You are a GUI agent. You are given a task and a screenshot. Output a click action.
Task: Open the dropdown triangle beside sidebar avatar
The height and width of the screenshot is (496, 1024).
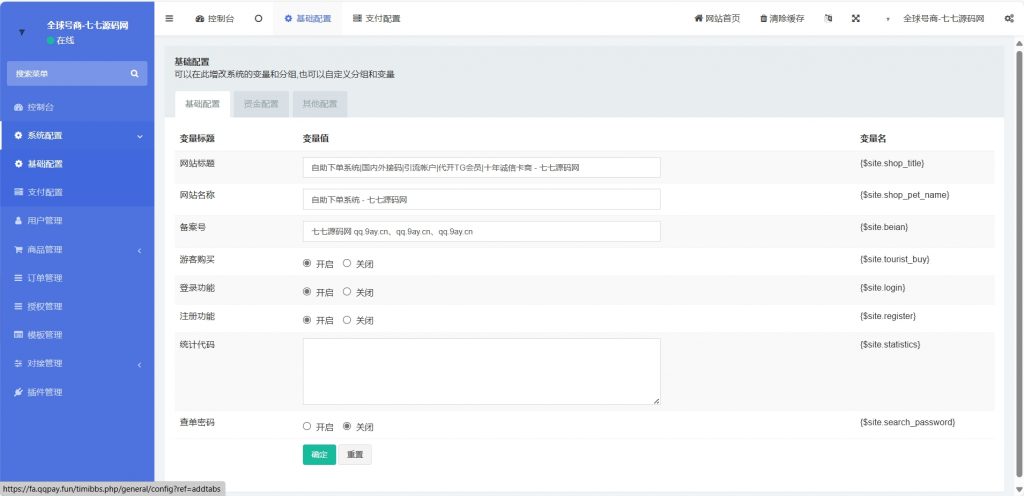[x=22, y=32]
